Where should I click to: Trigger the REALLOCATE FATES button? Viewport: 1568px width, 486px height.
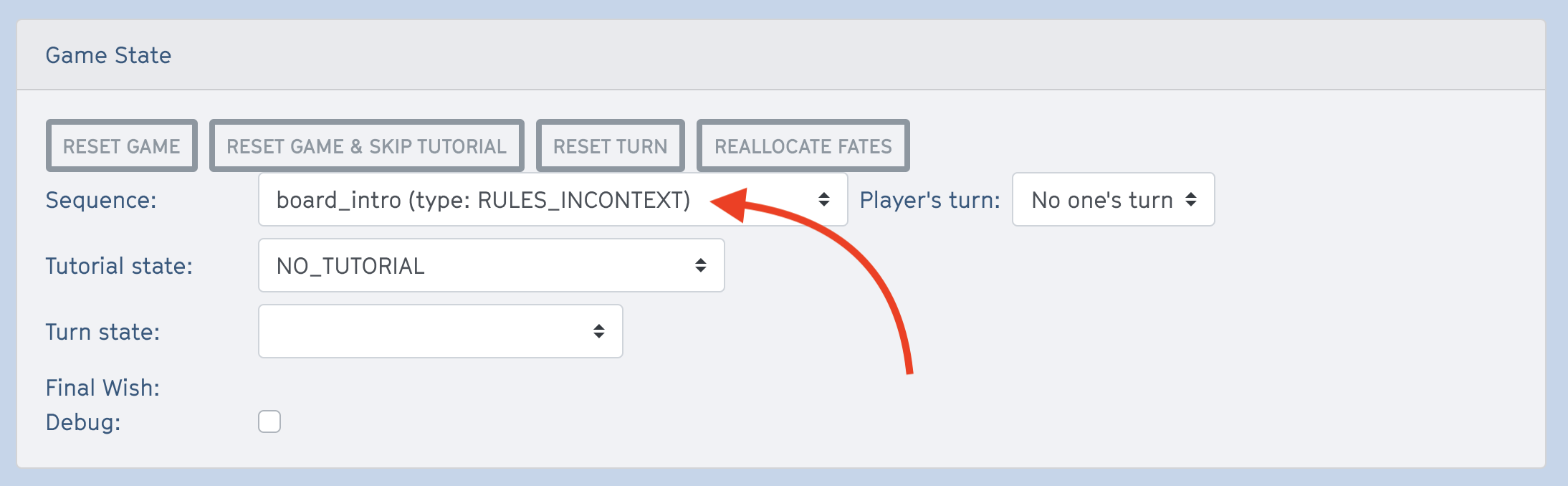point(803,146)
